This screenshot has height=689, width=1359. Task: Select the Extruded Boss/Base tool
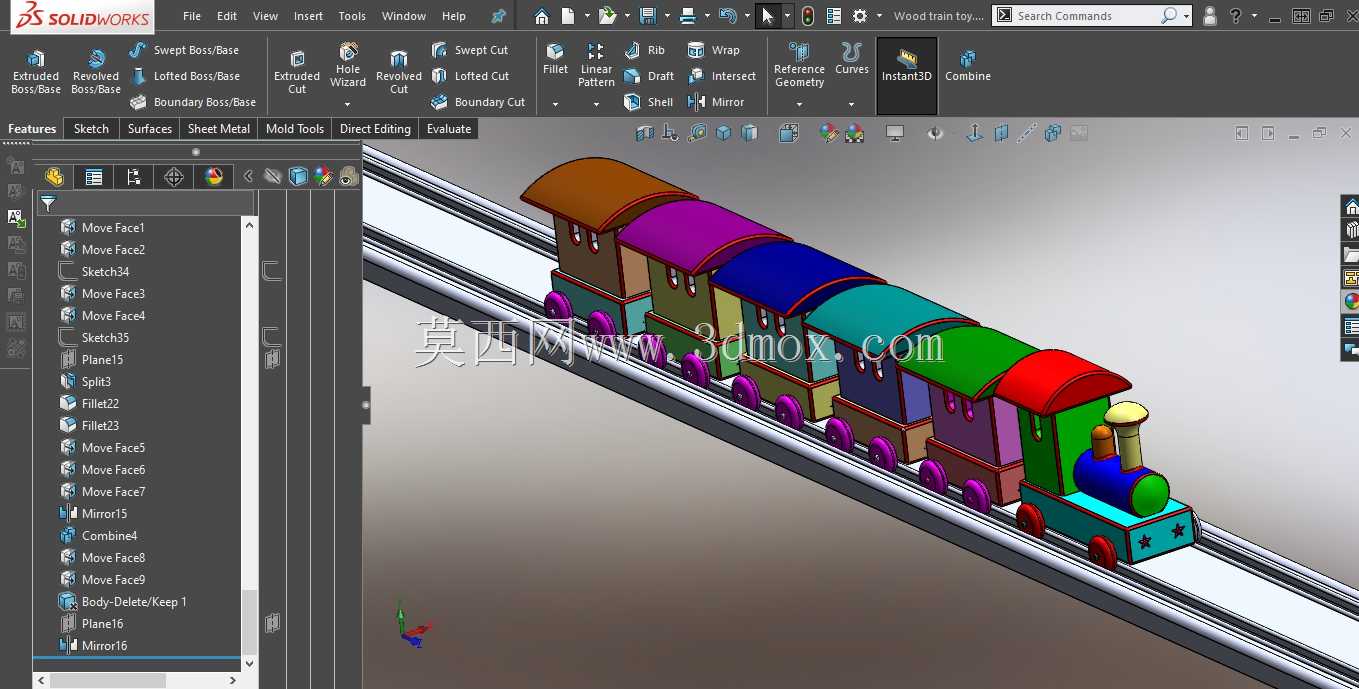click(x=35, y=71)
